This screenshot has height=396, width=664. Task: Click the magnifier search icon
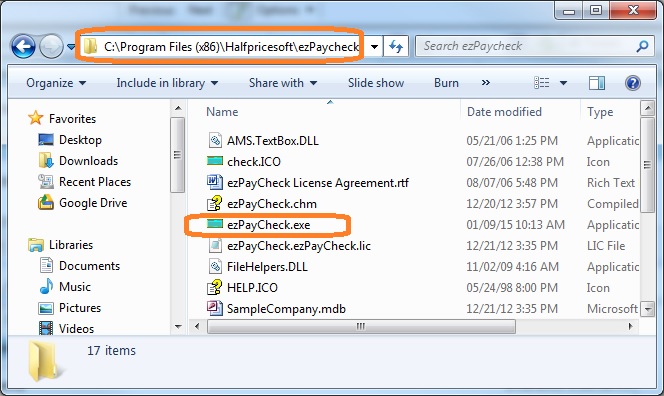(642, 46)
